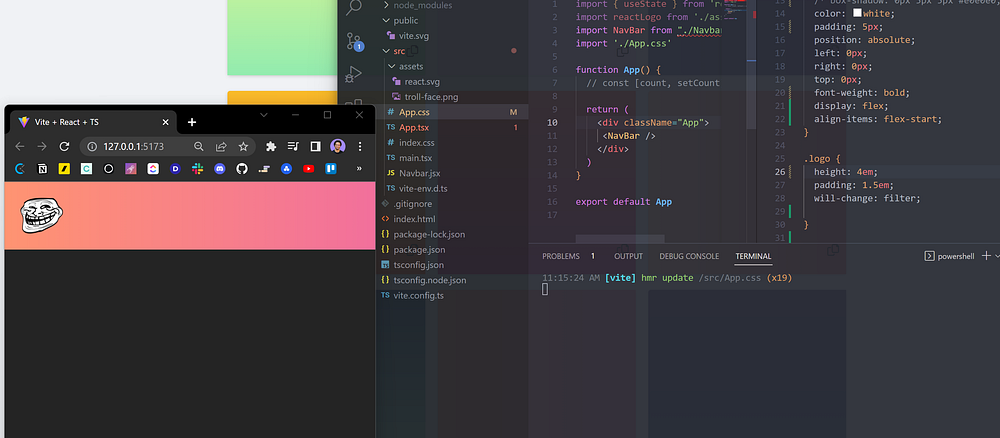Viewport: 1000px width, 438px height.
Task: Toggle Chrome side panel
Action: (315, 147)
